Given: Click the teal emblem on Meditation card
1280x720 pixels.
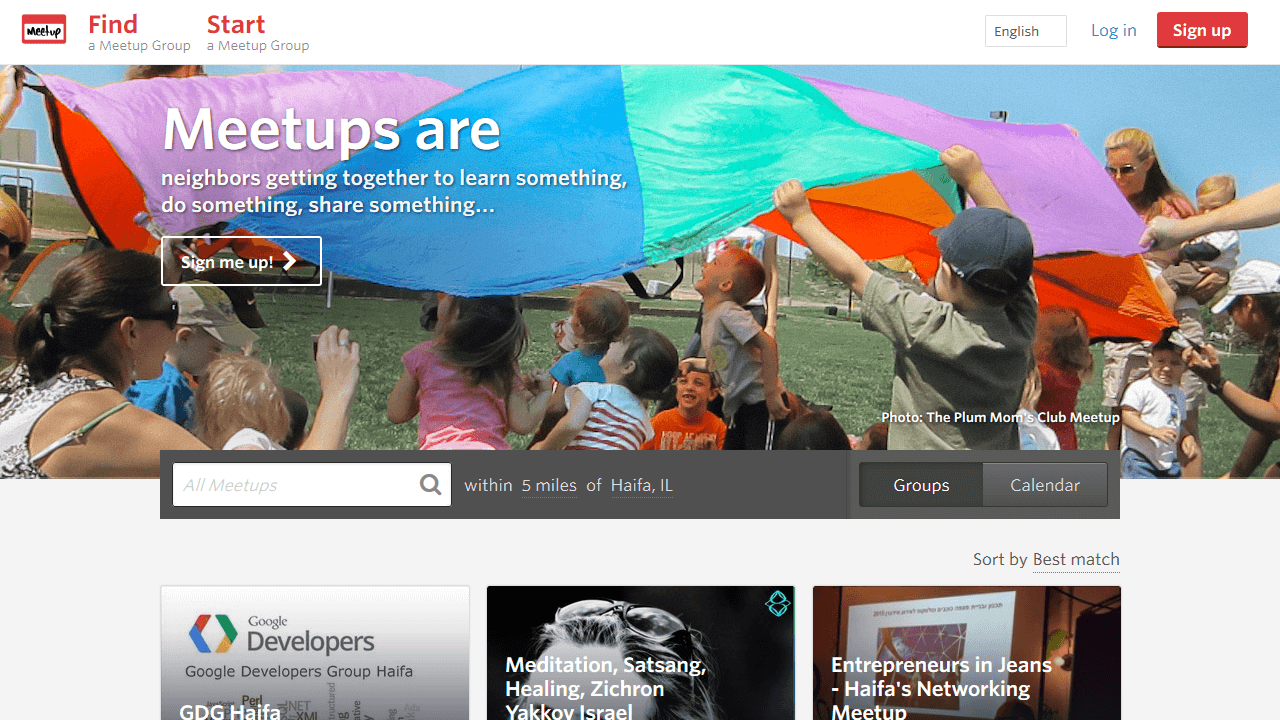Looking at the screenshot, I should (x=778, y=603).
